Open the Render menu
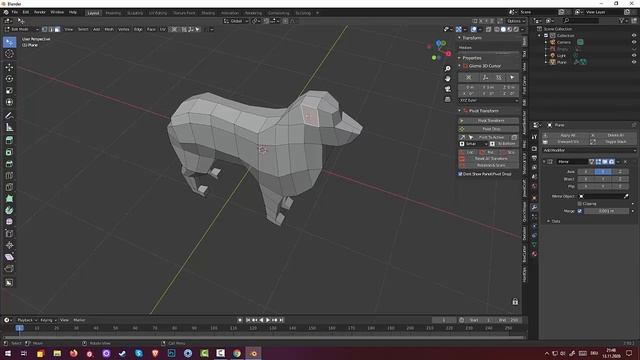The height and width of the screenshot is (360, 640). pyautogui.click(x=40, y=12)
